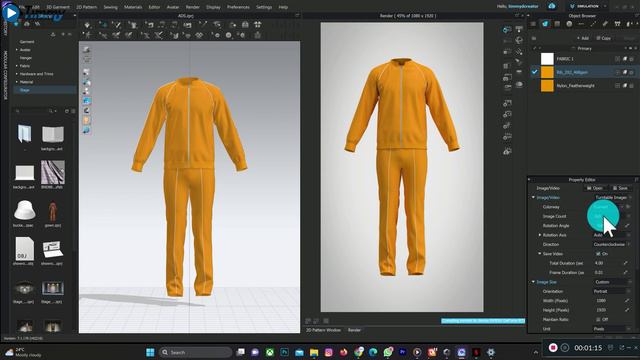This screenshot has width=640, height=360.
Task: Click the white FABRIC 1 color swatch
Action: point(547,59)
